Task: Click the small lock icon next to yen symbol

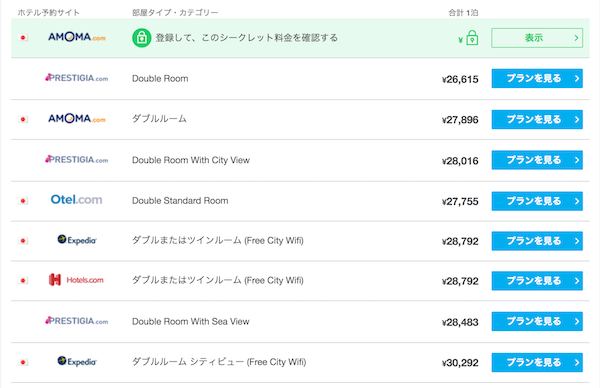Action: pyautogui.click(x=472, y=38)
